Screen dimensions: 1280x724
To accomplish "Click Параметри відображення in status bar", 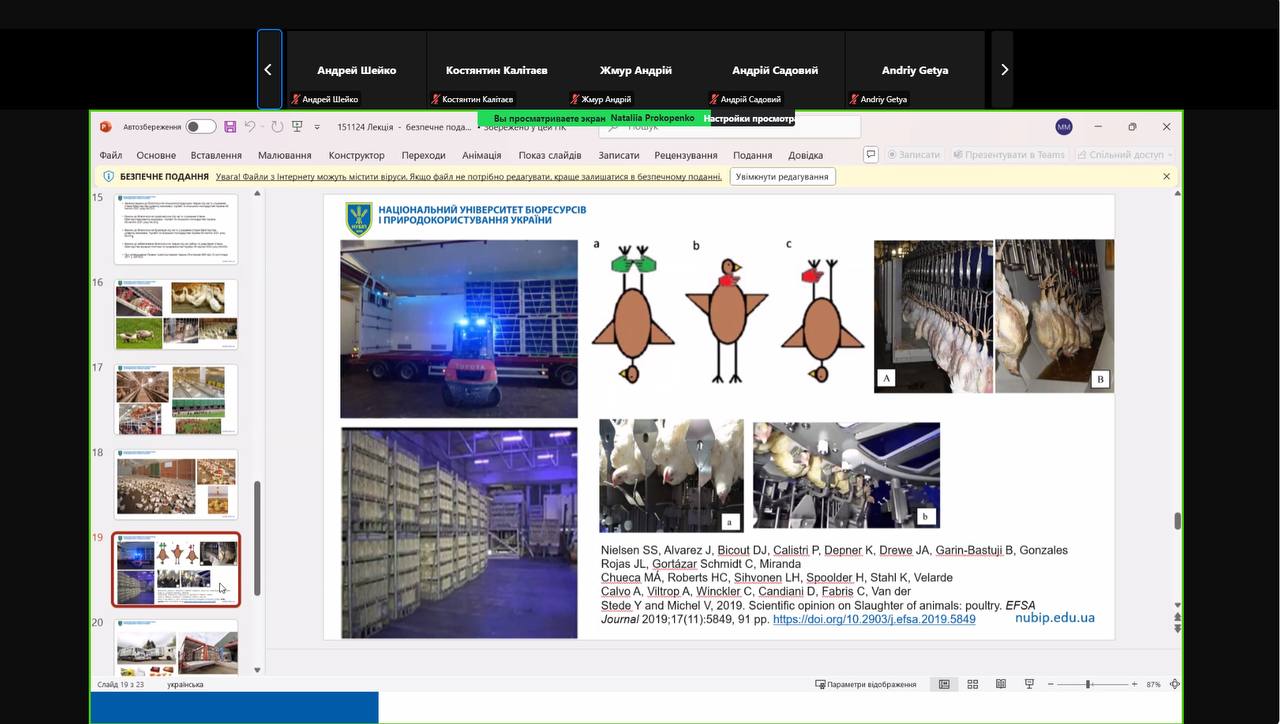I will (x=866, y=684).
